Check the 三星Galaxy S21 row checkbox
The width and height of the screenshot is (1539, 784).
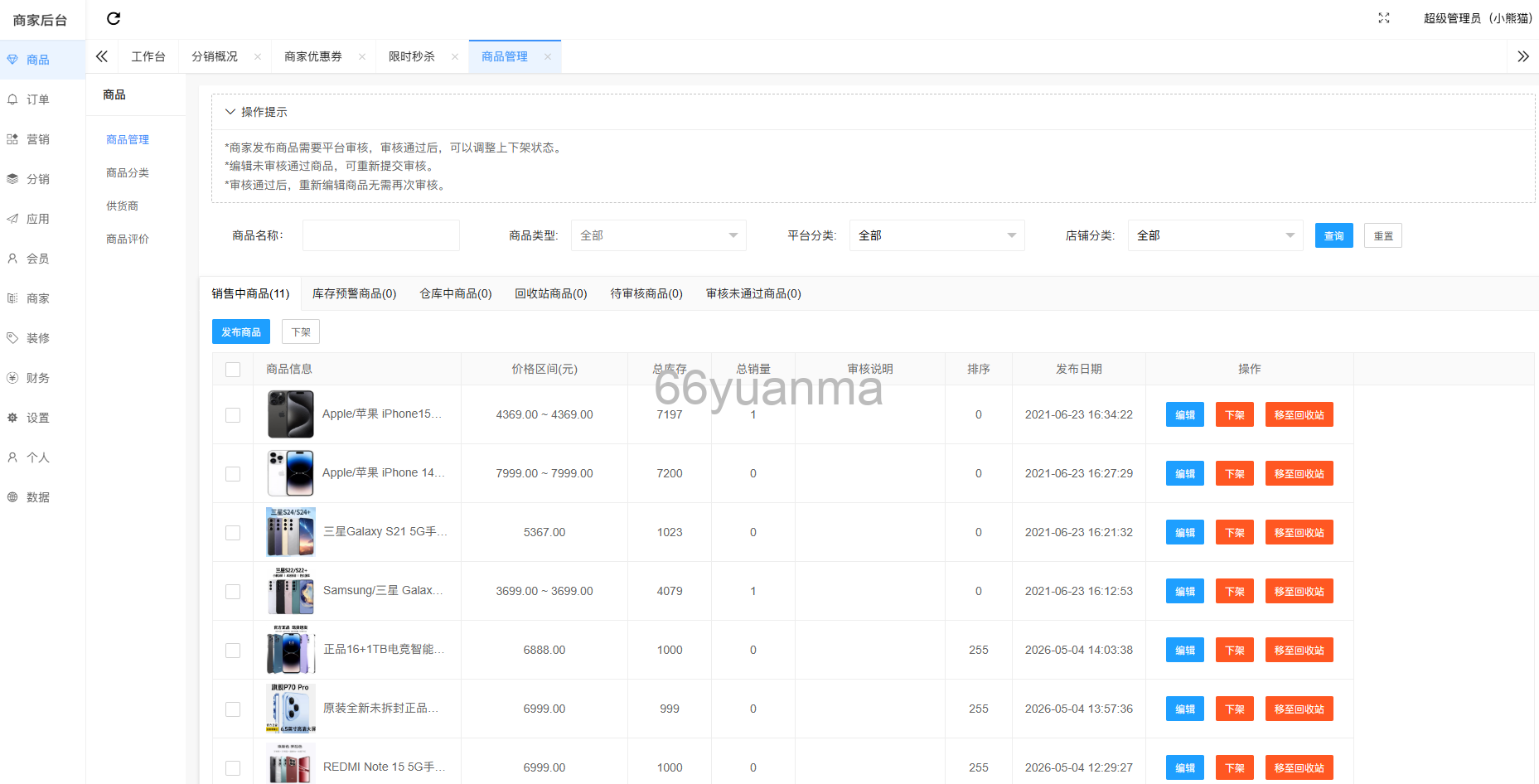233,533
